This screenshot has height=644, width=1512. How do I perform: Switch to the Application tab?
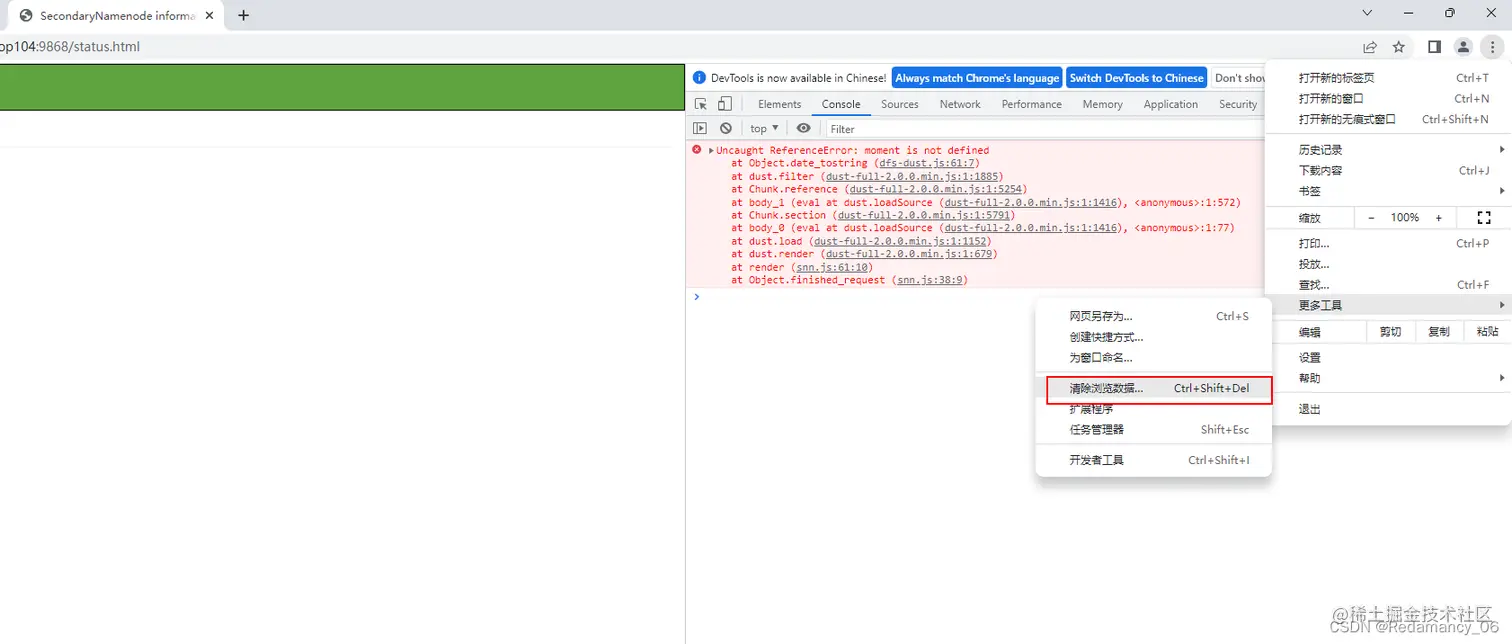[1171, 104]
